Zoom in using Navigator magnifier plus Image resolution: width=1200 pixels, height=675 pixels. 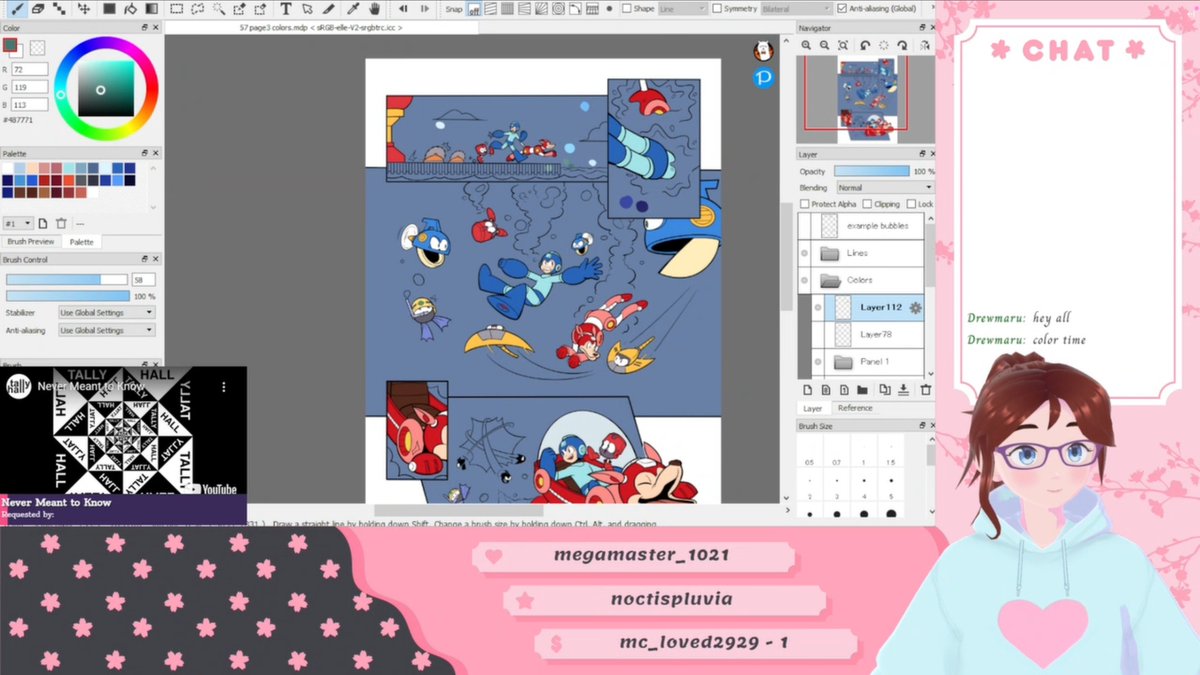pos(806,45)
